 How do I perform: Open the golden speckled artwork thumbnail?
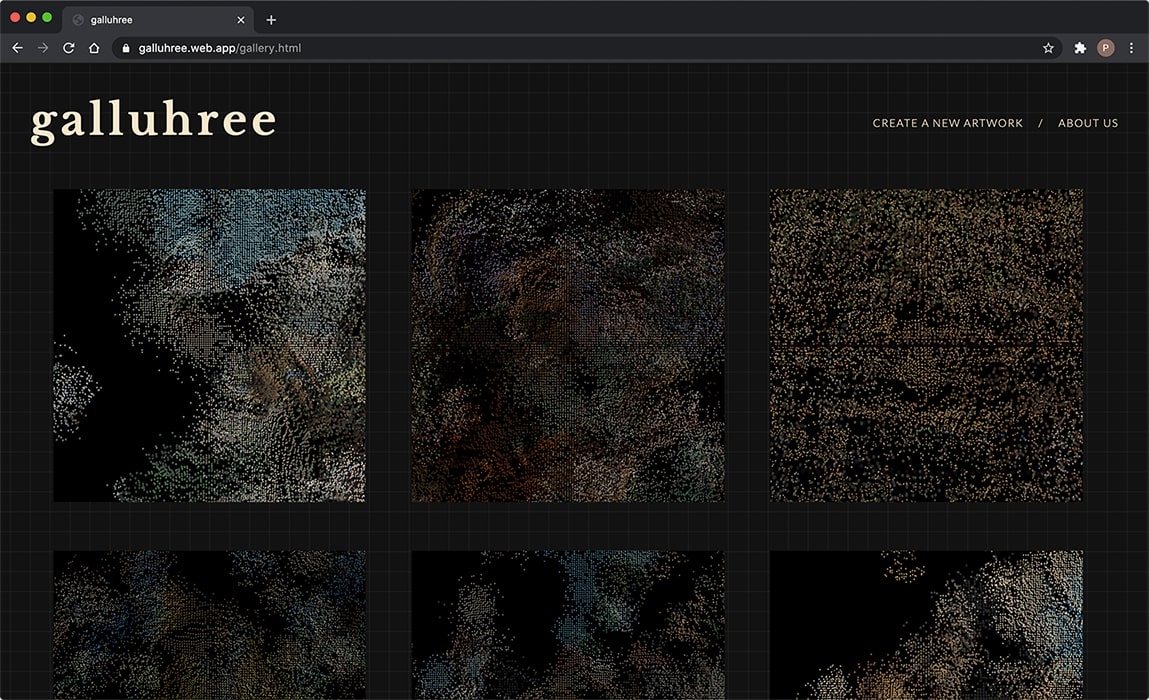[x=926, y=345]
